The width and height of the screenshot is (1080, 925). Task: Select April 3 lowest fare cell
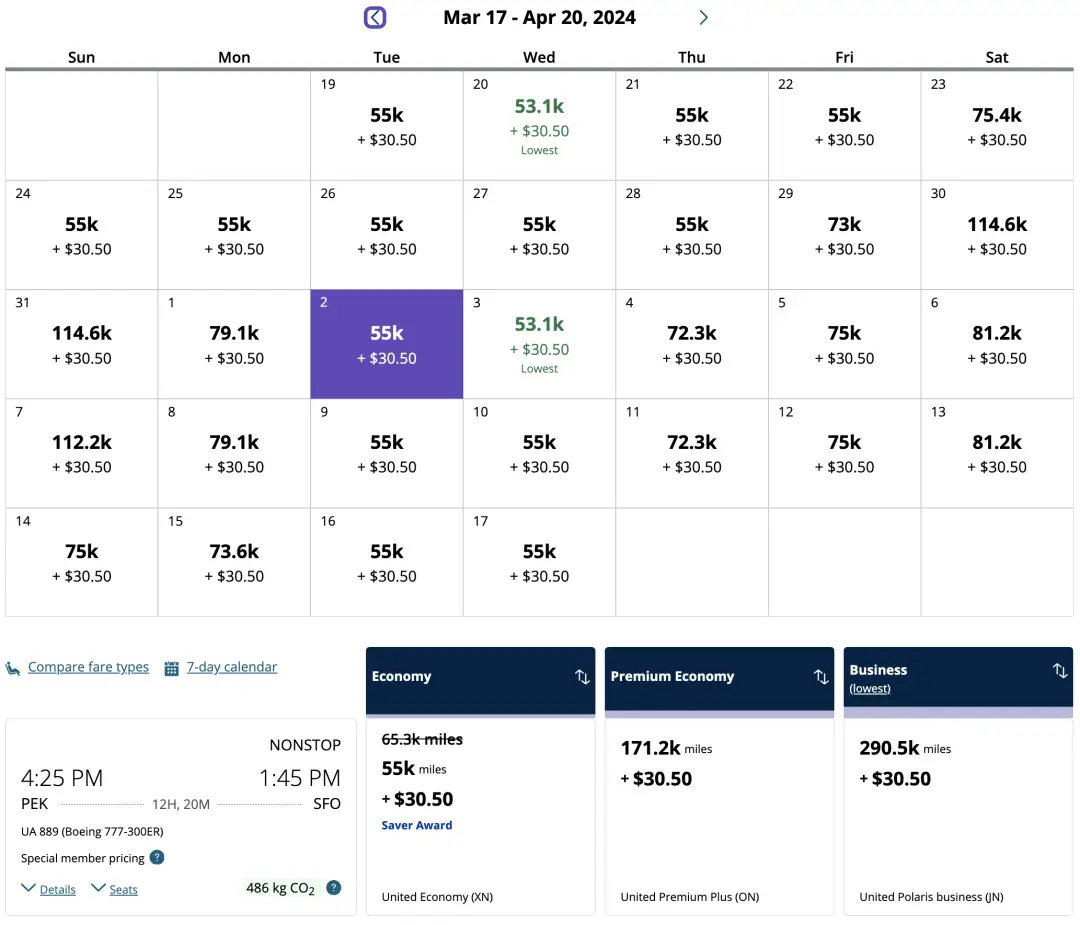[539, 343]
